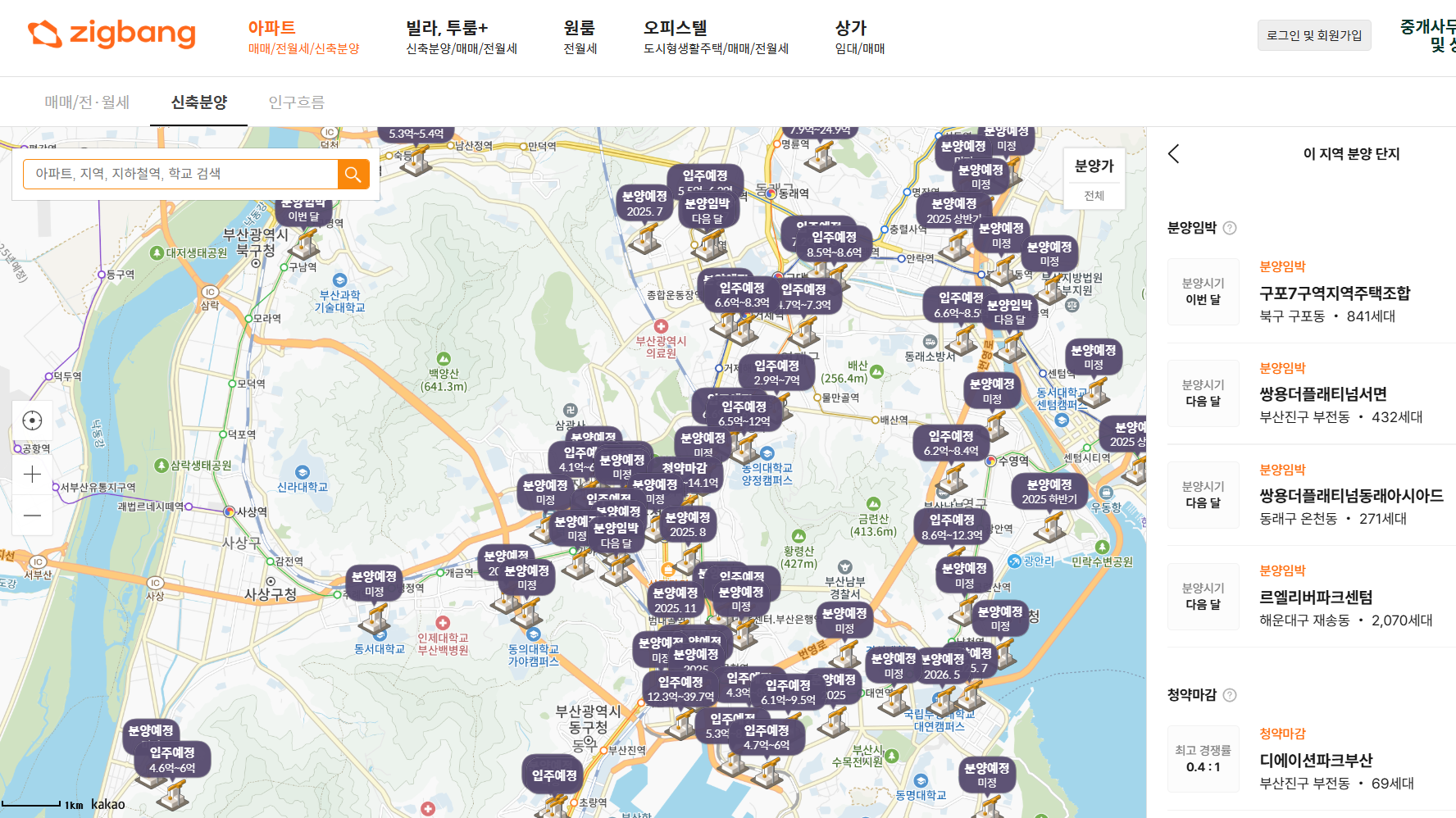Select the 입주예정 6.1억~9.5억 map marker
Screen dimensions: 1456x818
pos(788,692)
